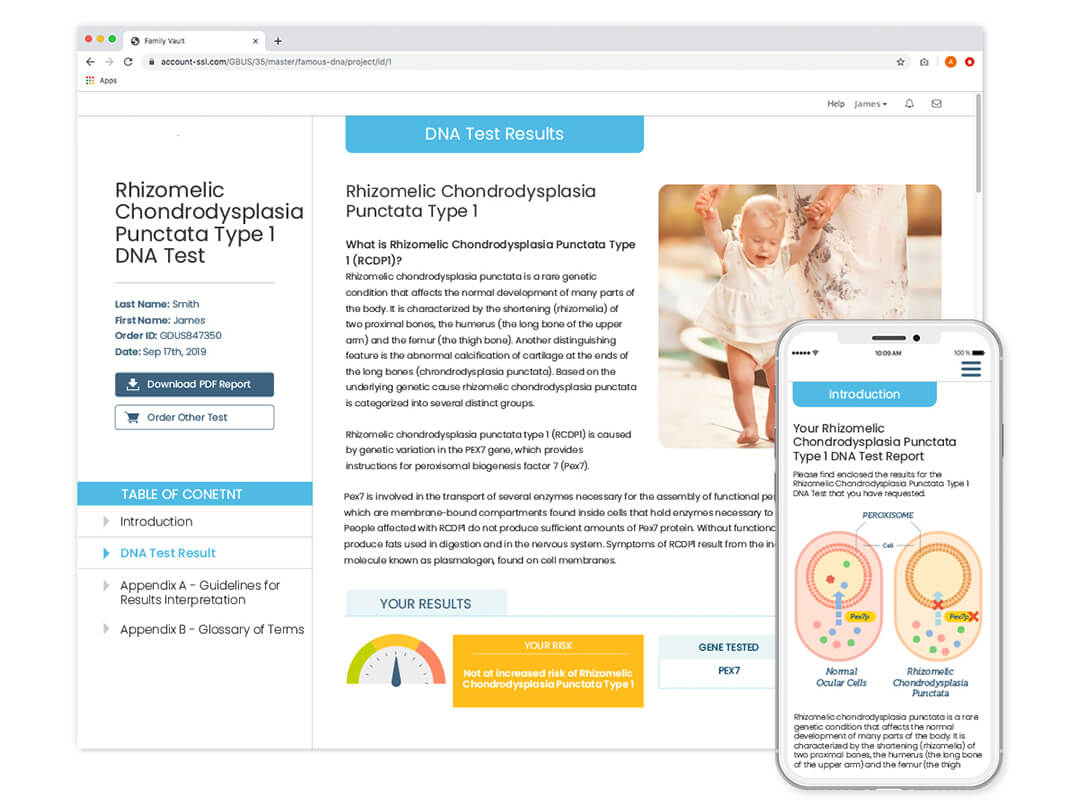Click the orange profile avatar icon
The height and width of the screenshot is (800, 1080).
(x=951, y=61)
